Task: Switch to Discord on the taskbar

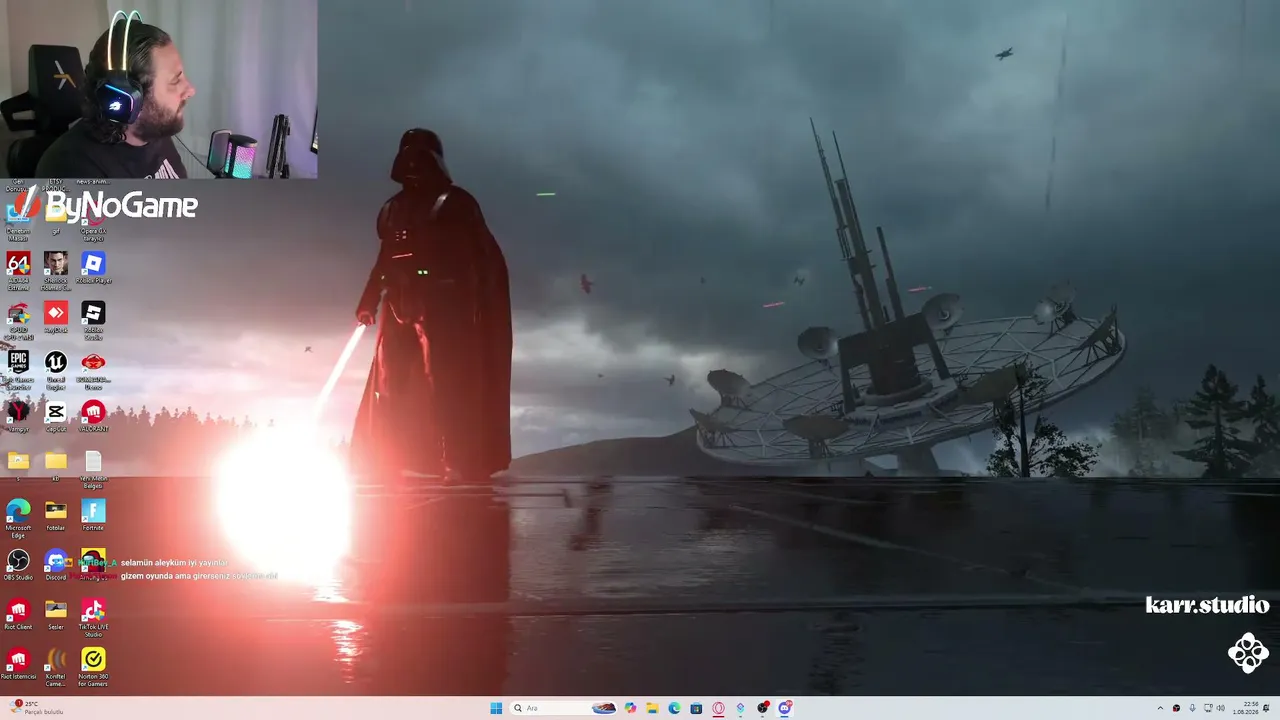Action: click(x=785, y=708)
